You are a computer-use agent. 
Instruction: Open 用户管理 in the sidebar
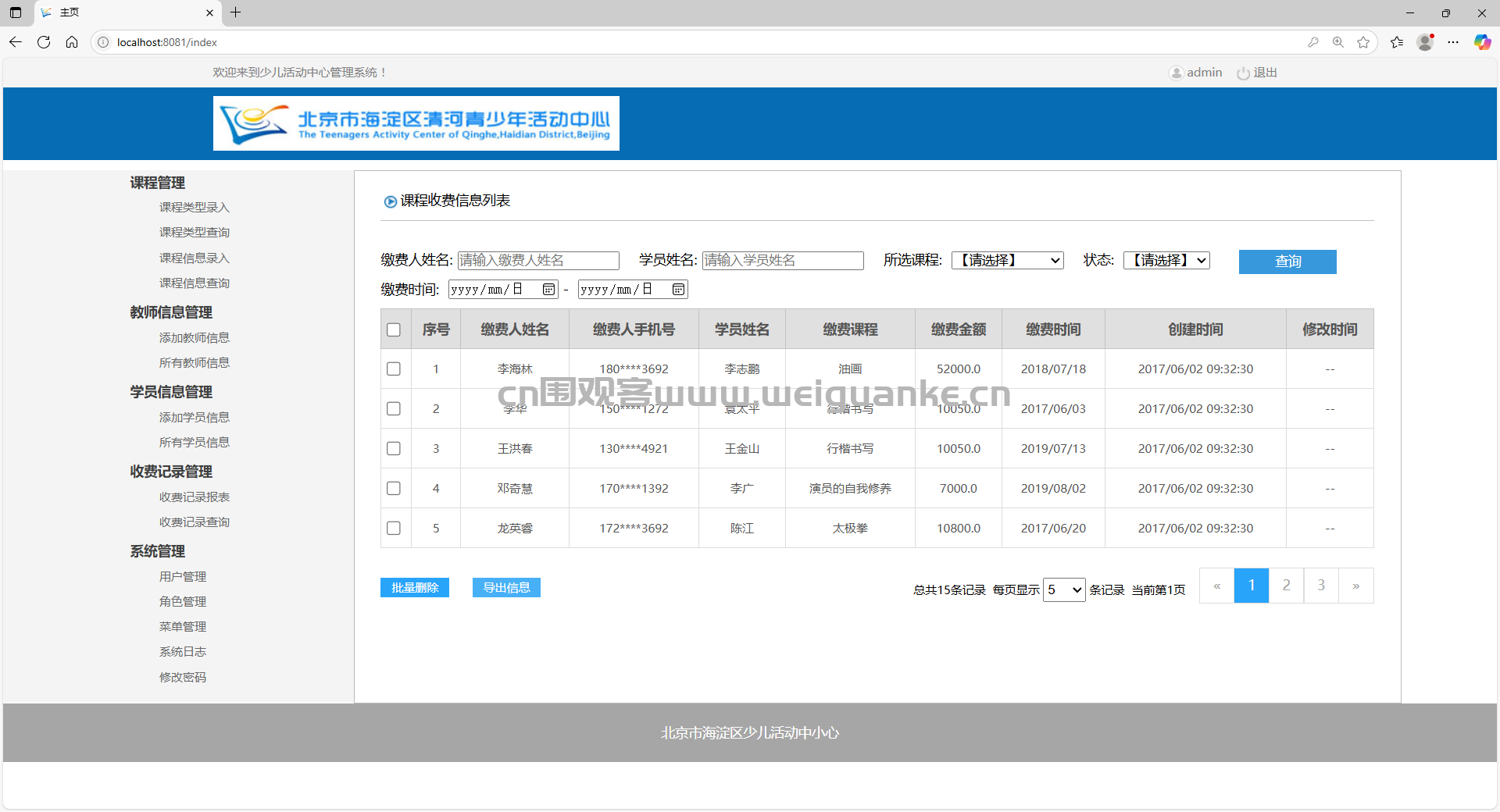click(183, 576)
